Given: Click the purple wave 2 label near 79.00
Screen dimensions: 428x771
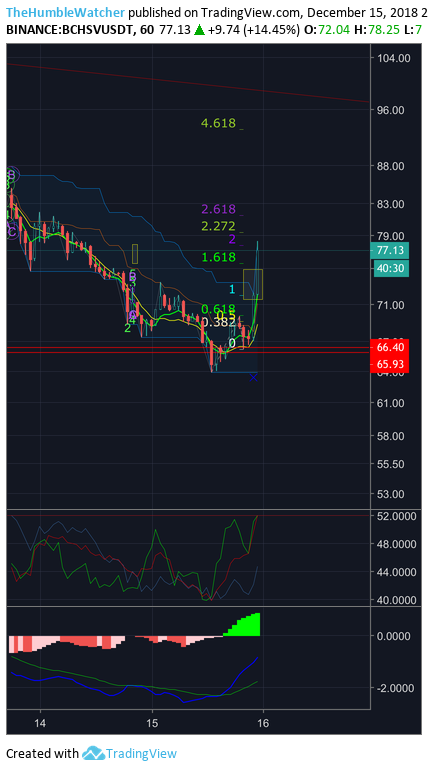Looking at the screenshot, I should pyautogui.click(x=233, y=239).
